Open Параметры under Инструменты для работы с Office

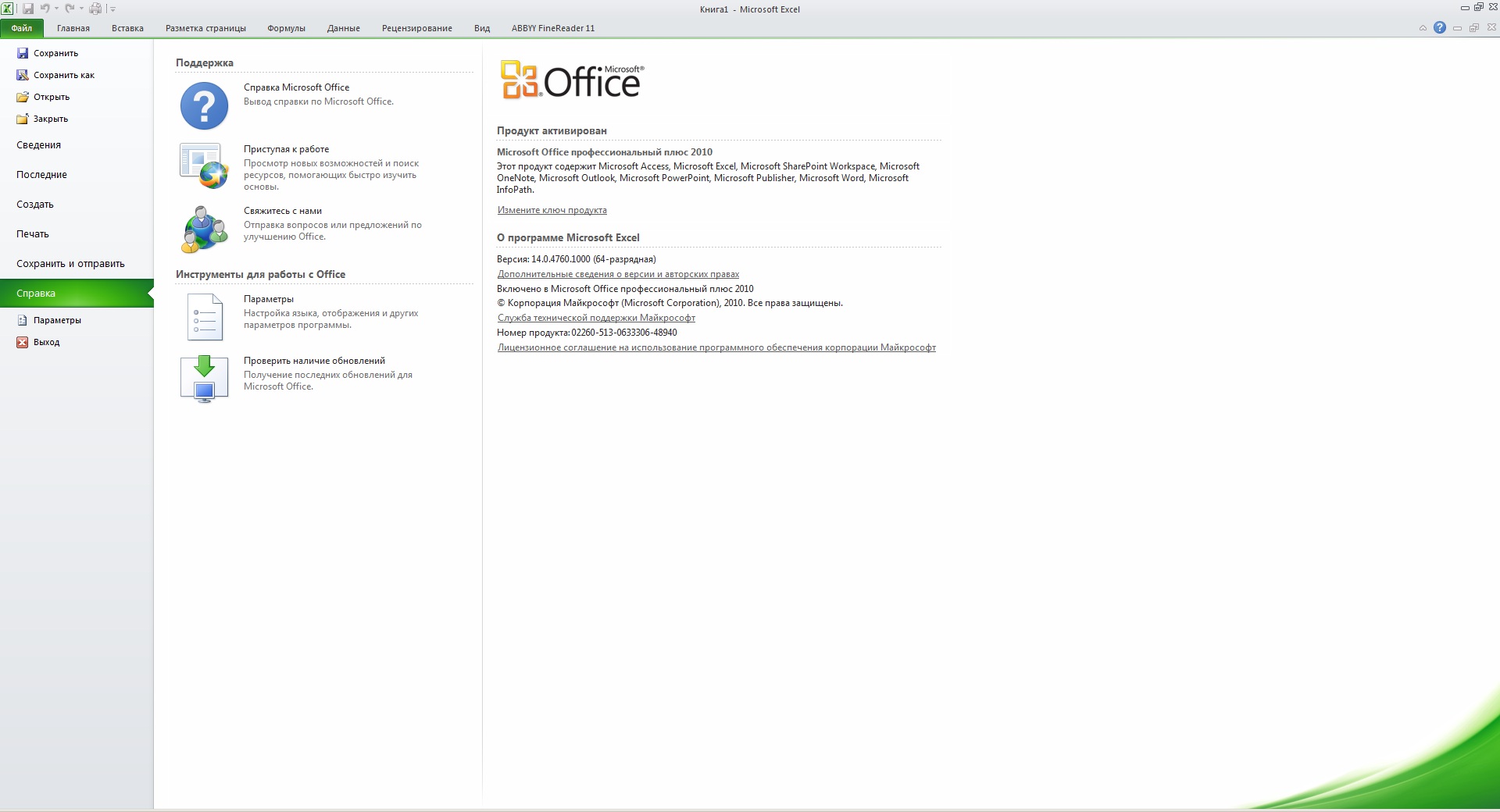click(269, 299)
